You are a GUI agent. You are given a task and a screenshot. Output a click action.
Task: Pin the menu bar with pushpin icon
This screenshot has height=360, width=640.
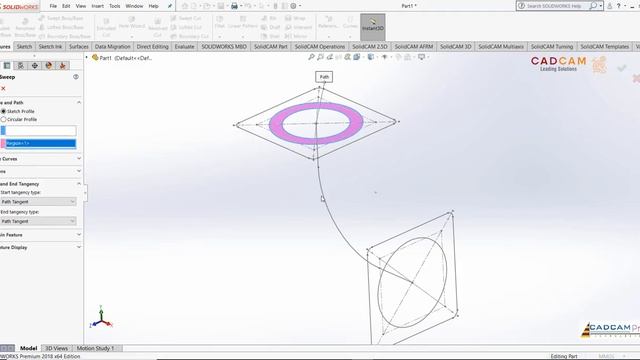click(x=170, y=6)
